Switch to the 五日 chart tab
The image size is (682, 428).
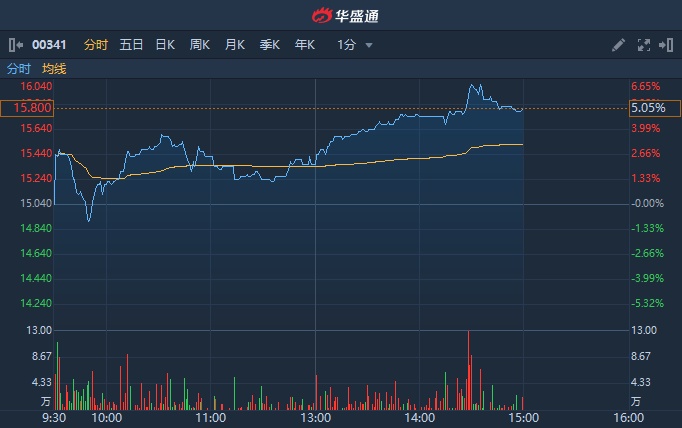tap(131, 45)
